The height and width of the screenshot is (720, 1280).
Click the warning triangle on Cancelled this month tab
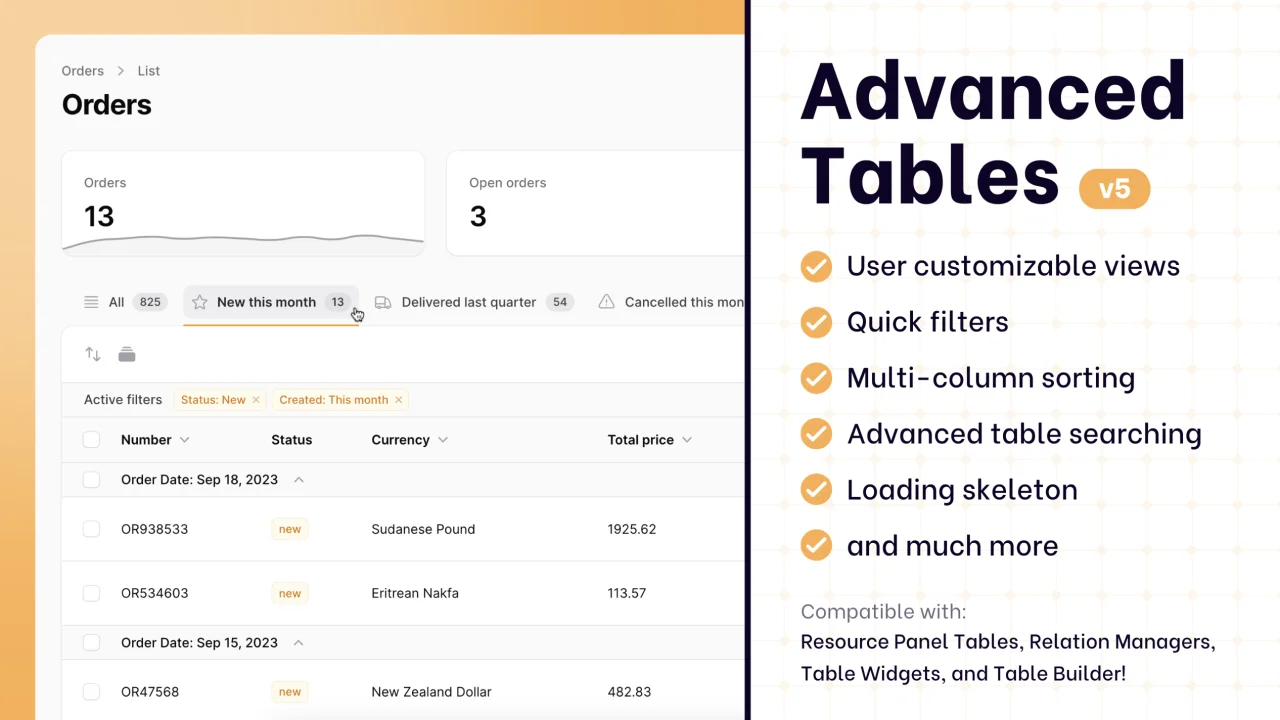[x=606, y=302]
